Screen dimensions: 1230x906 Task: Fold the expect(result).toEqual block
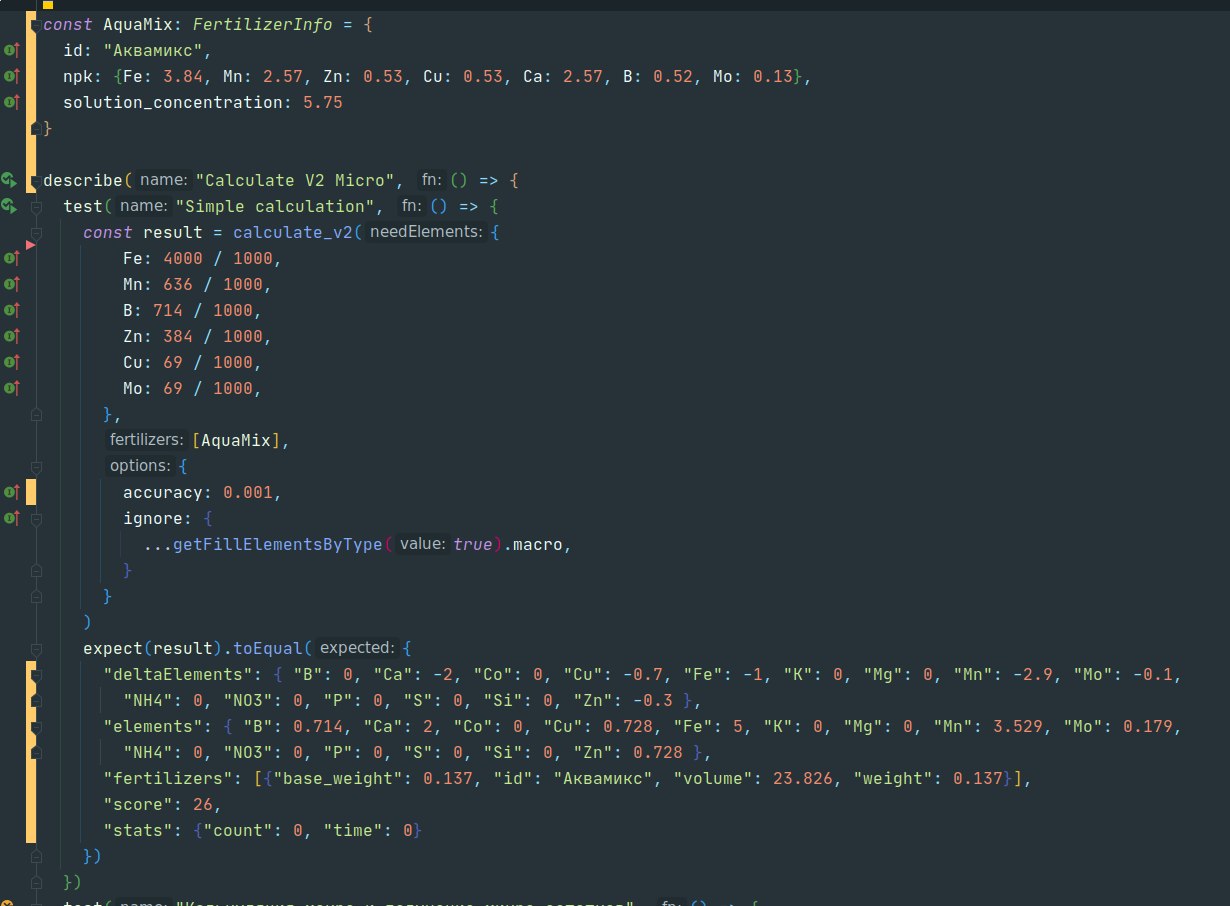coord(35,648)
